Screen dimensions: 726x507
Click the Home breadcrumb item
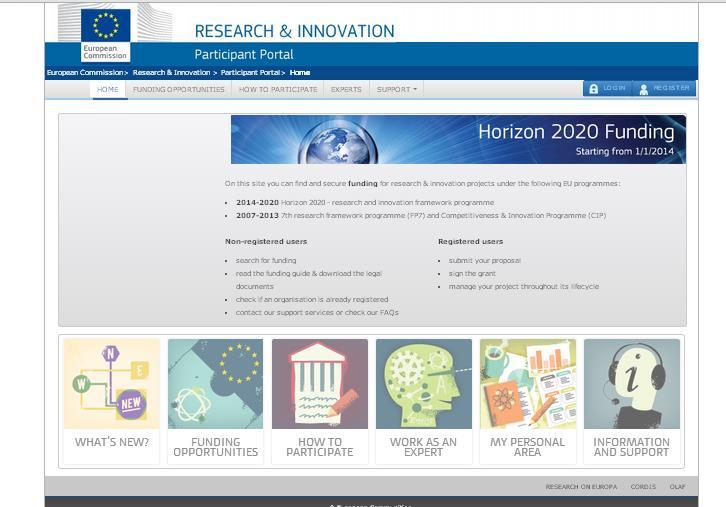[x=300, y=73]
